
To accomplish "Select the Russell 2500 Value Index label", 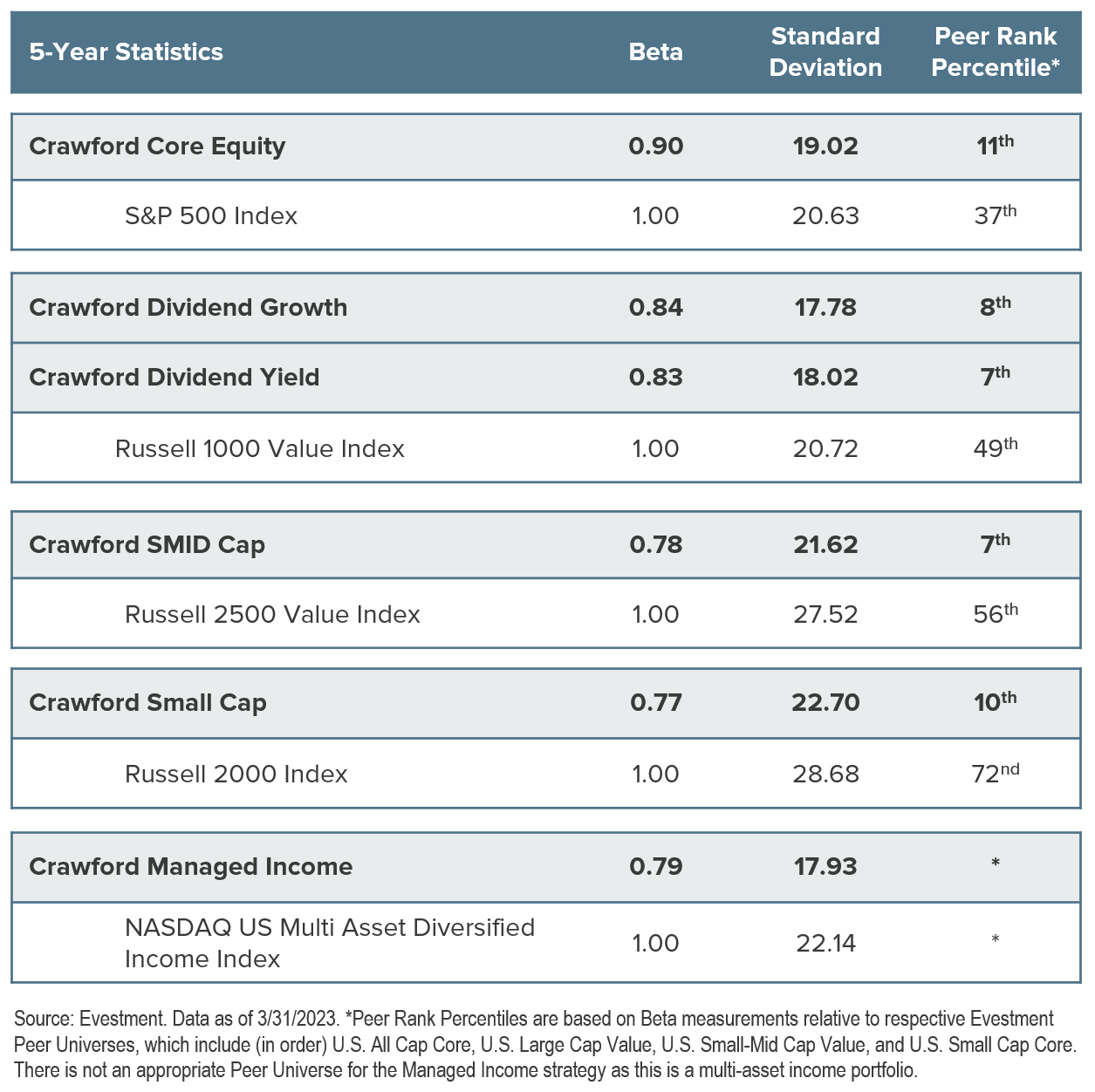I will tap(272, 614).
